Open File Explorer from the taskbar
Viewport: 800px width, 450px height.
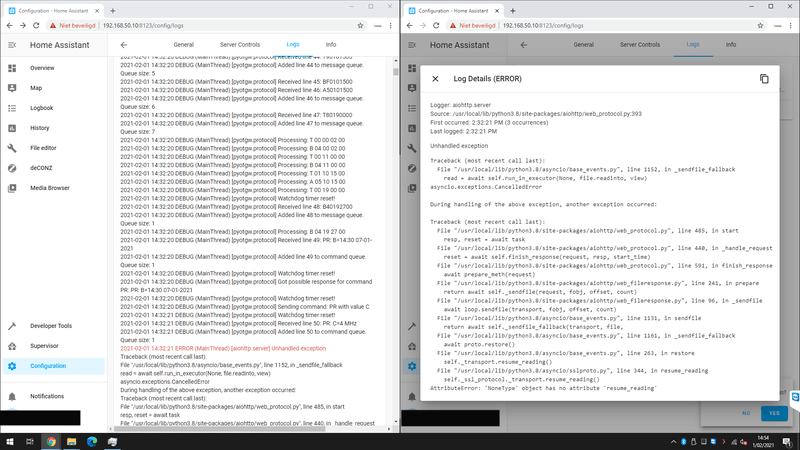[71, 442]
